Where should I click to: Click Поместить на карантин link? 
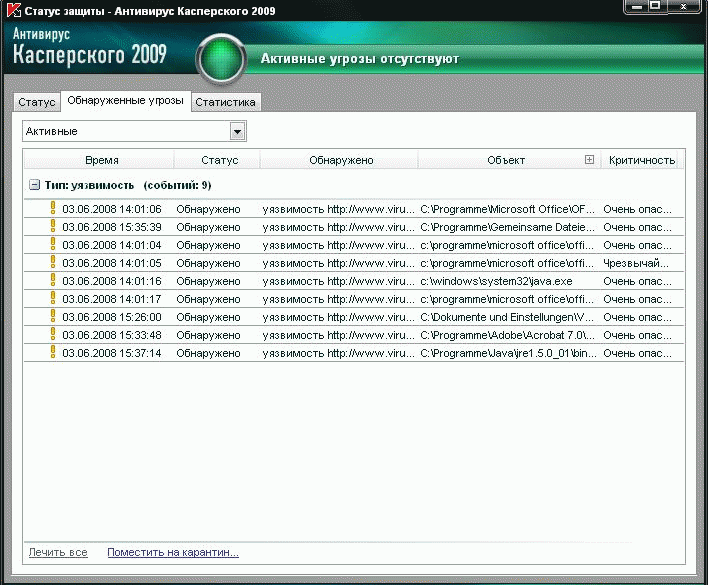pyautogui.click(x=173, y=552)
